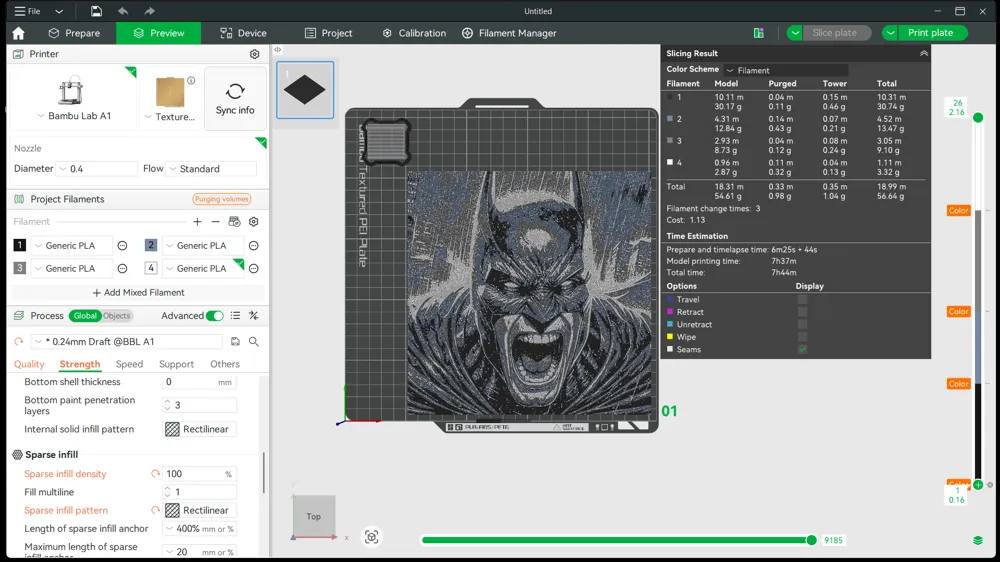This screenshot has width=1000, height=562.
Task: Open the Color Scheme Filament dropdown
Action: 786,70
